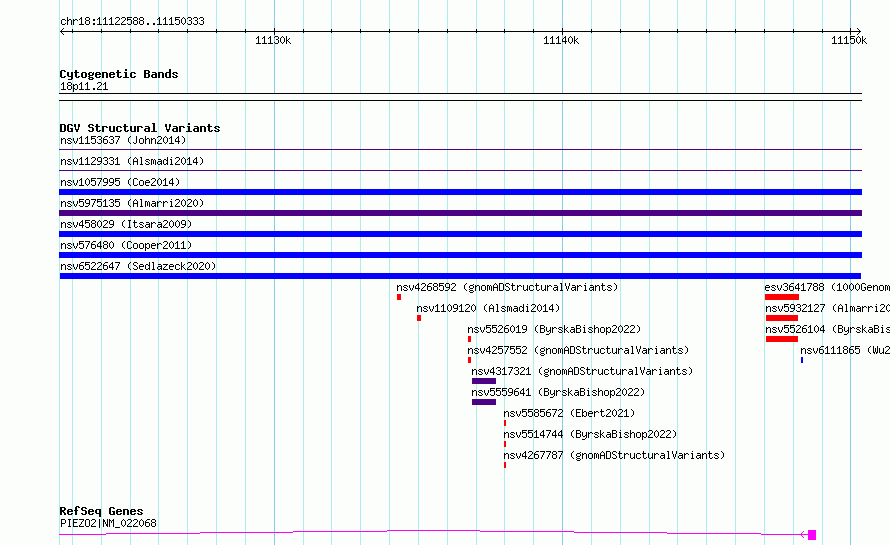Select the magenta PIEZO2 exon block
Image resolution: width=890 pixels, height=545 pixels.
click(x=812, y=535)
